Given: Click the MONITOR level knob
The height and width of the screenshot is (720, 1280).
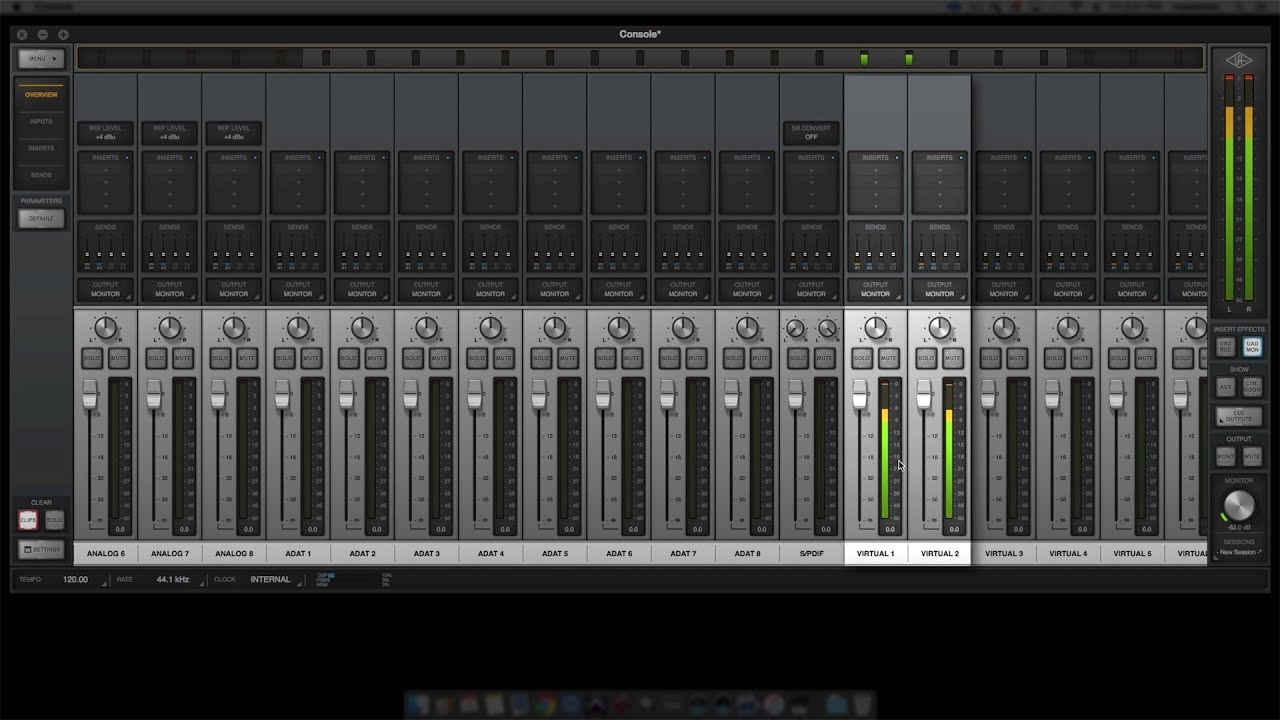Looking at the screenshot, I should 1239,505.
